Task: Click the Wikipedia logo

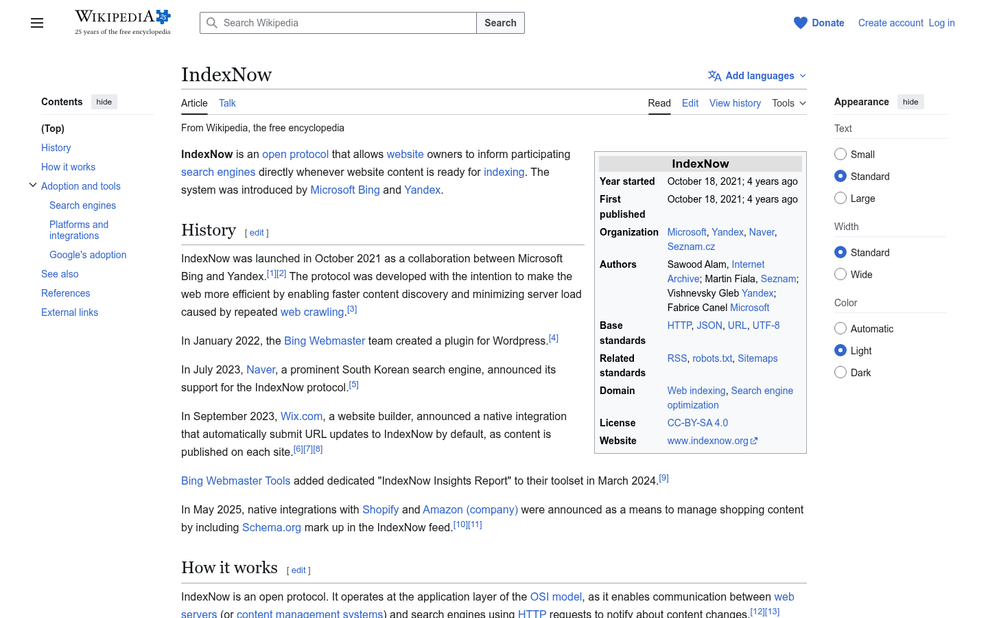Action: (123, 23)
